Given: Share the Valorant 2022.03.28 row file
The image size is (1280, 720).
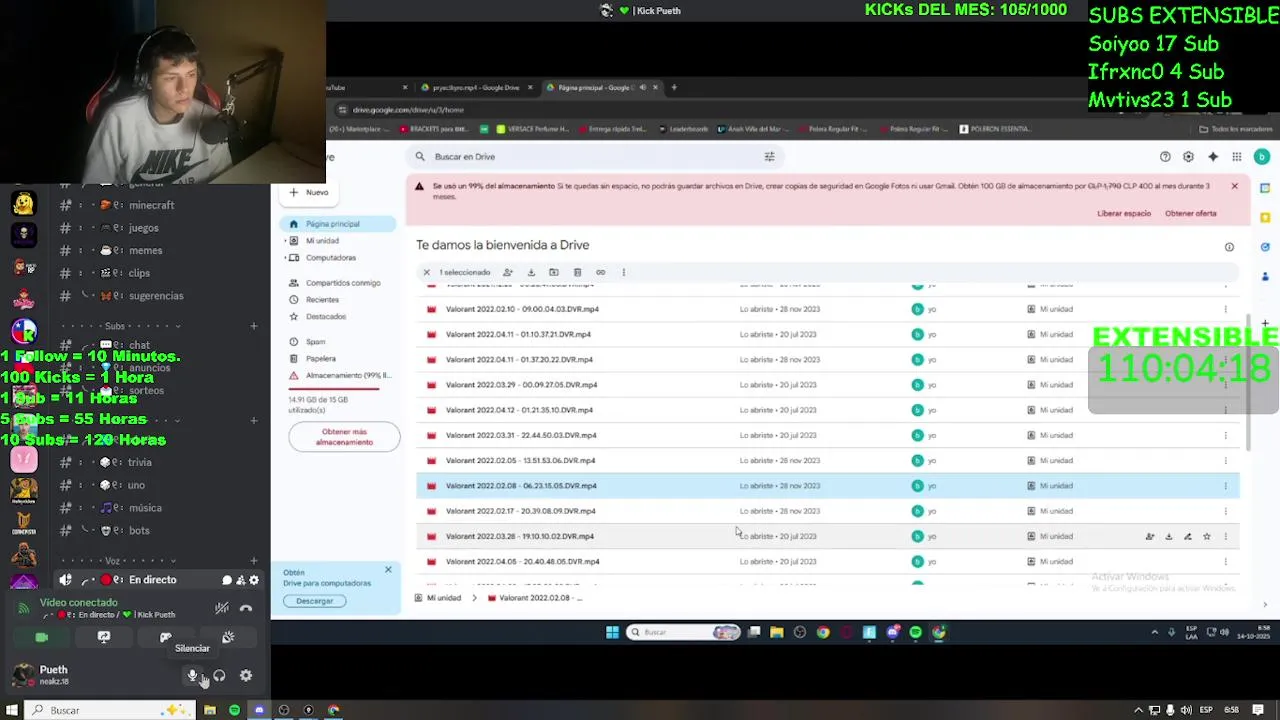Looking at the screenshot, I should coord(1150,537).
